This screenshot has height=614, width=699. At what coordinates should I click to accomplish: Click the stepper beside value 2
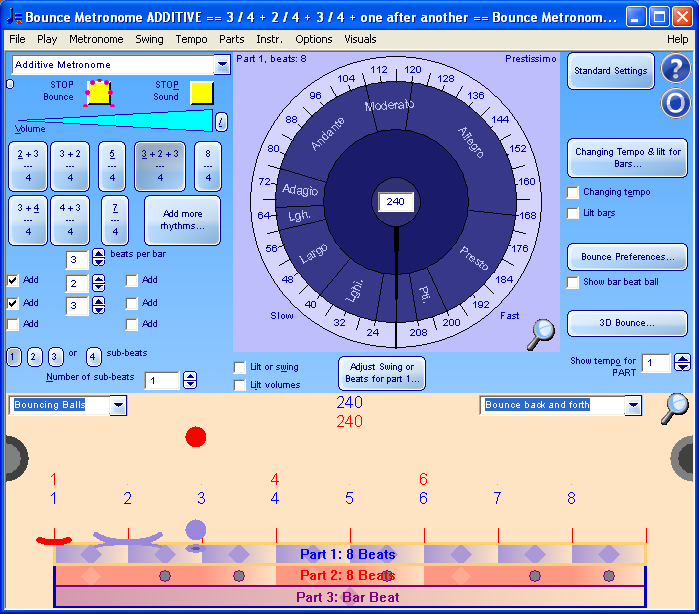click(99, 283)
